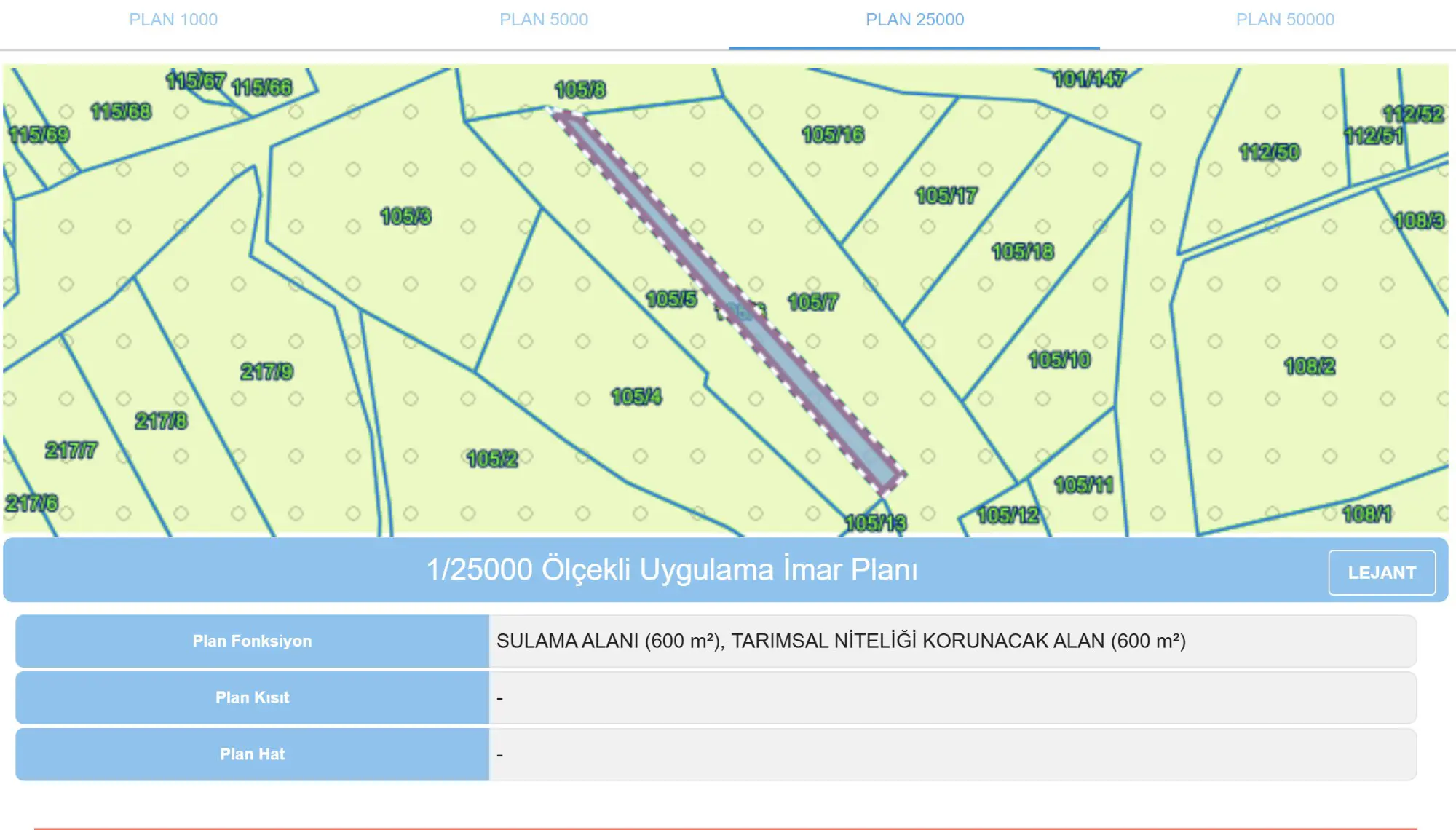Click parcel label 217/9 on the map
Image resolution: width=1456 pixels, height=830 pixels.
tap(266, 372)
